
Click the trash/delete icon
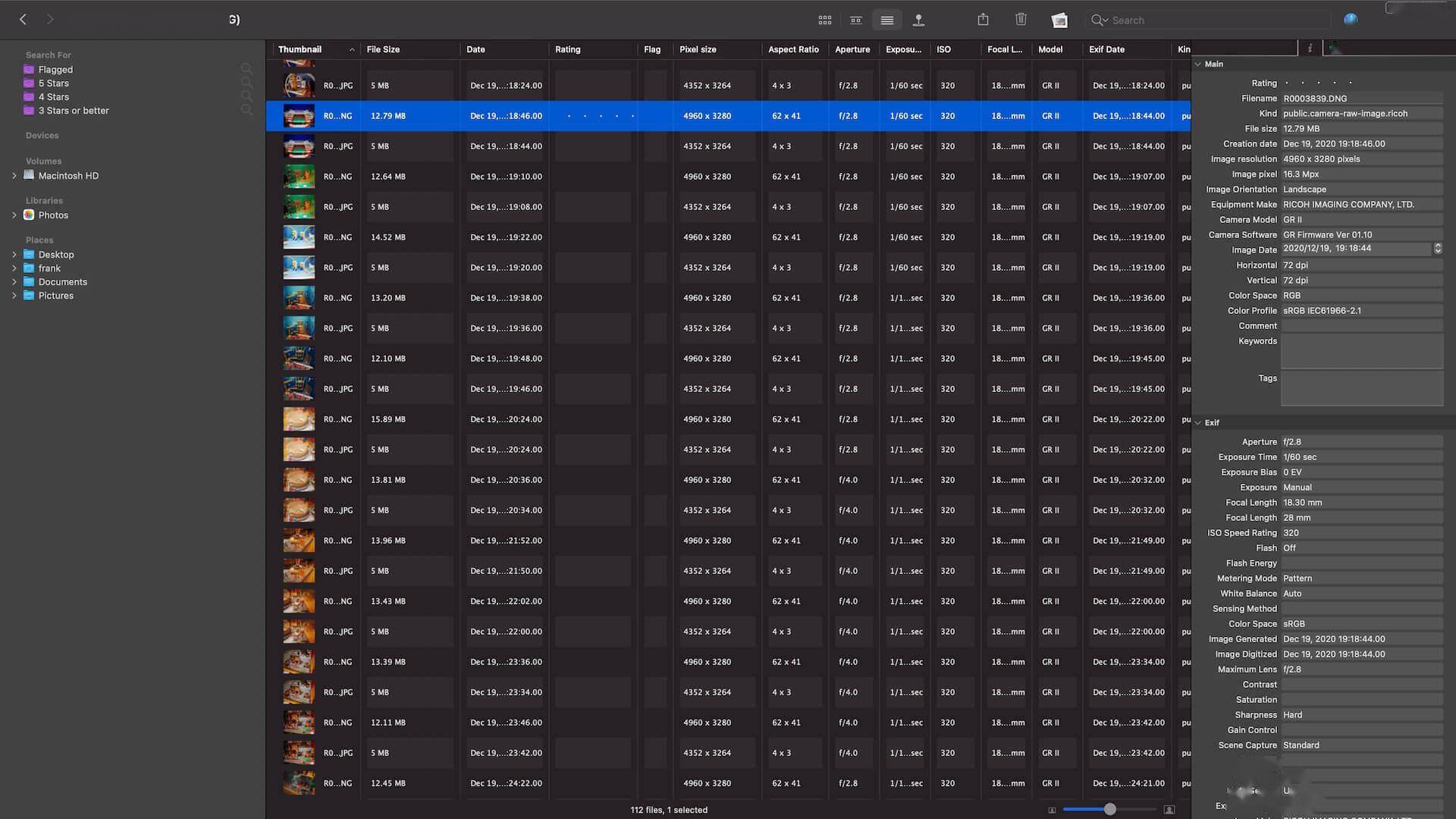(1020, 20)
